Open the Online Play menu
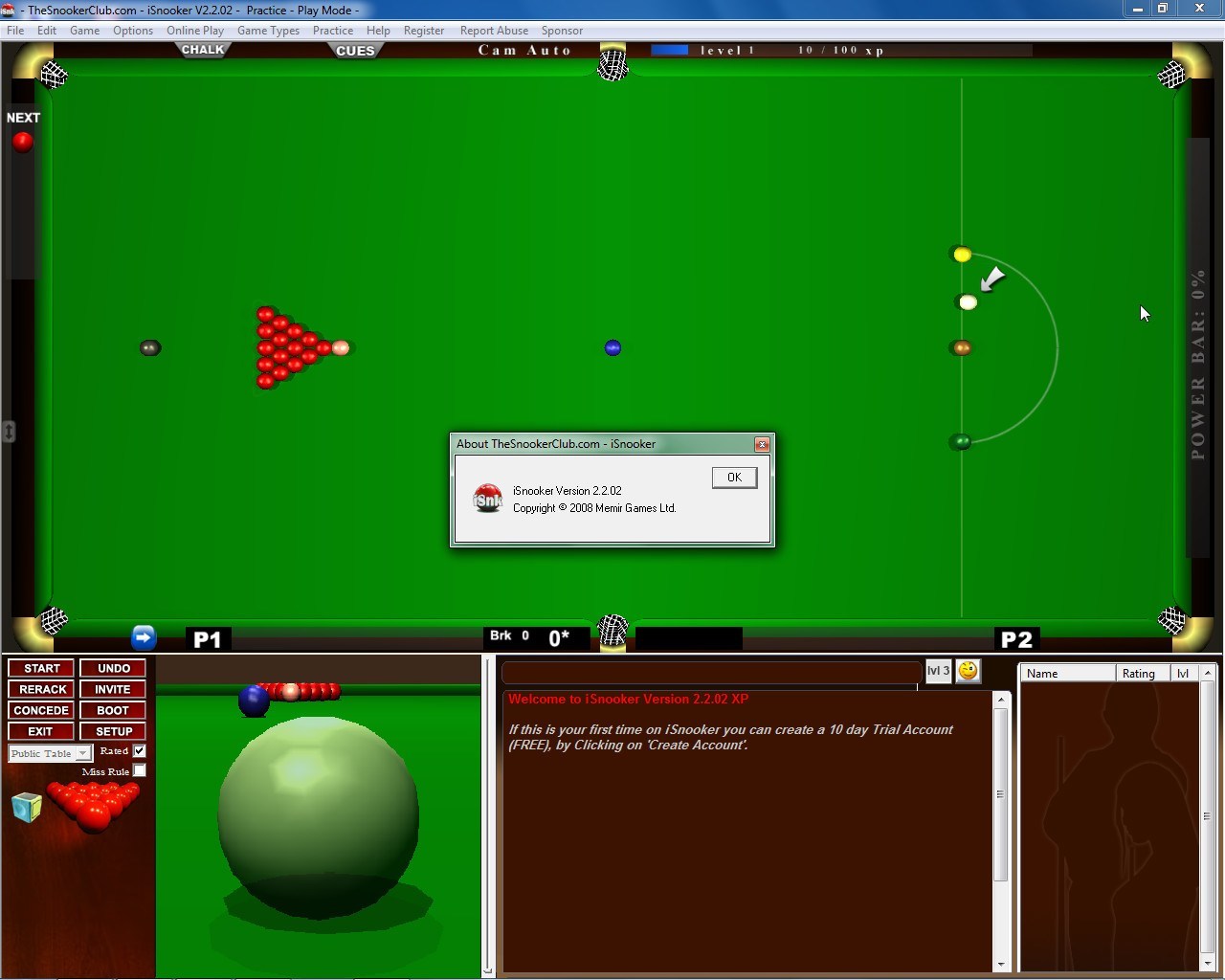The image size is (1225, 980). [x=195, y=31]
